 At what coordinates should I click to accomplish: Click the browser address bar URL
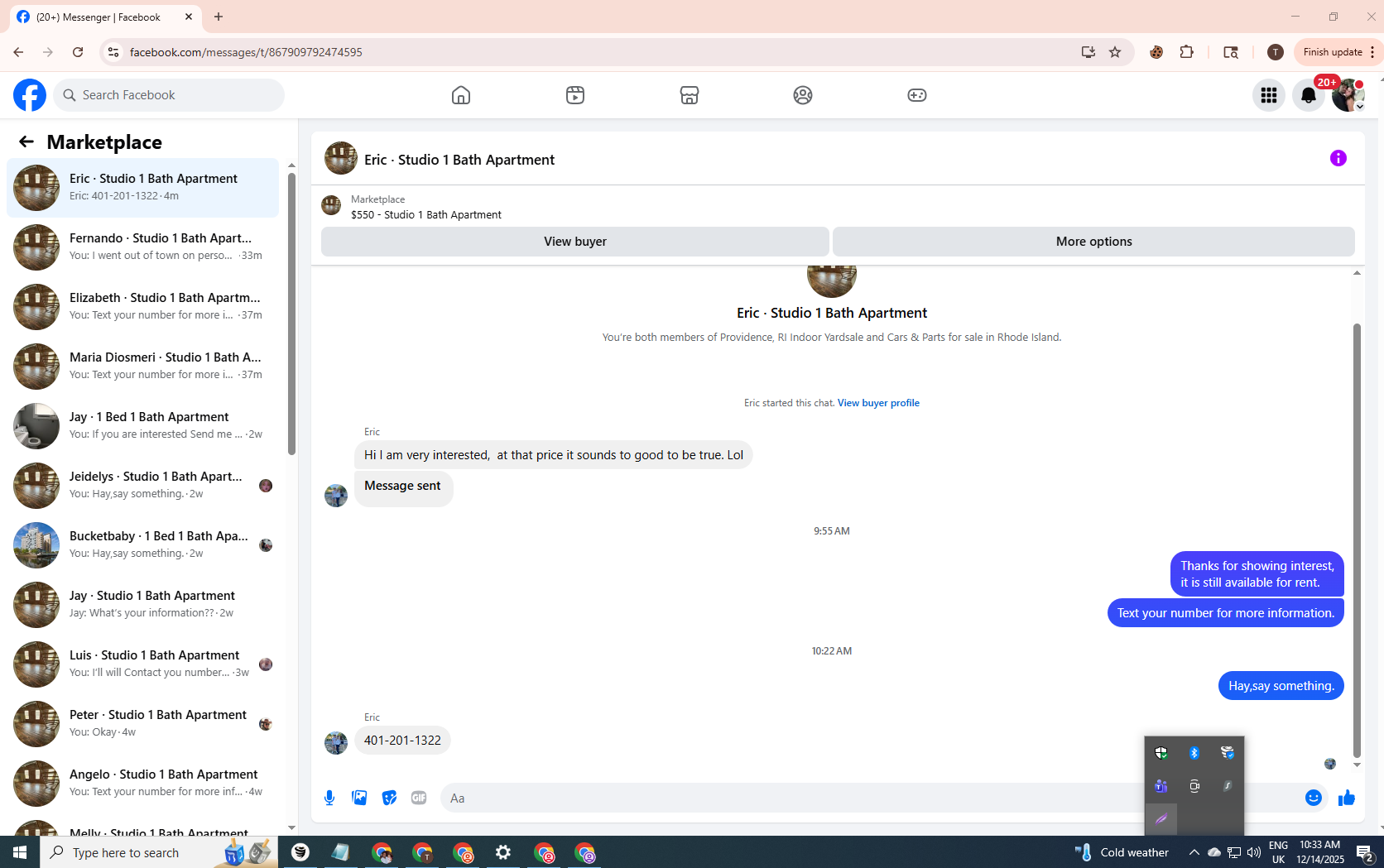[246, 52]
